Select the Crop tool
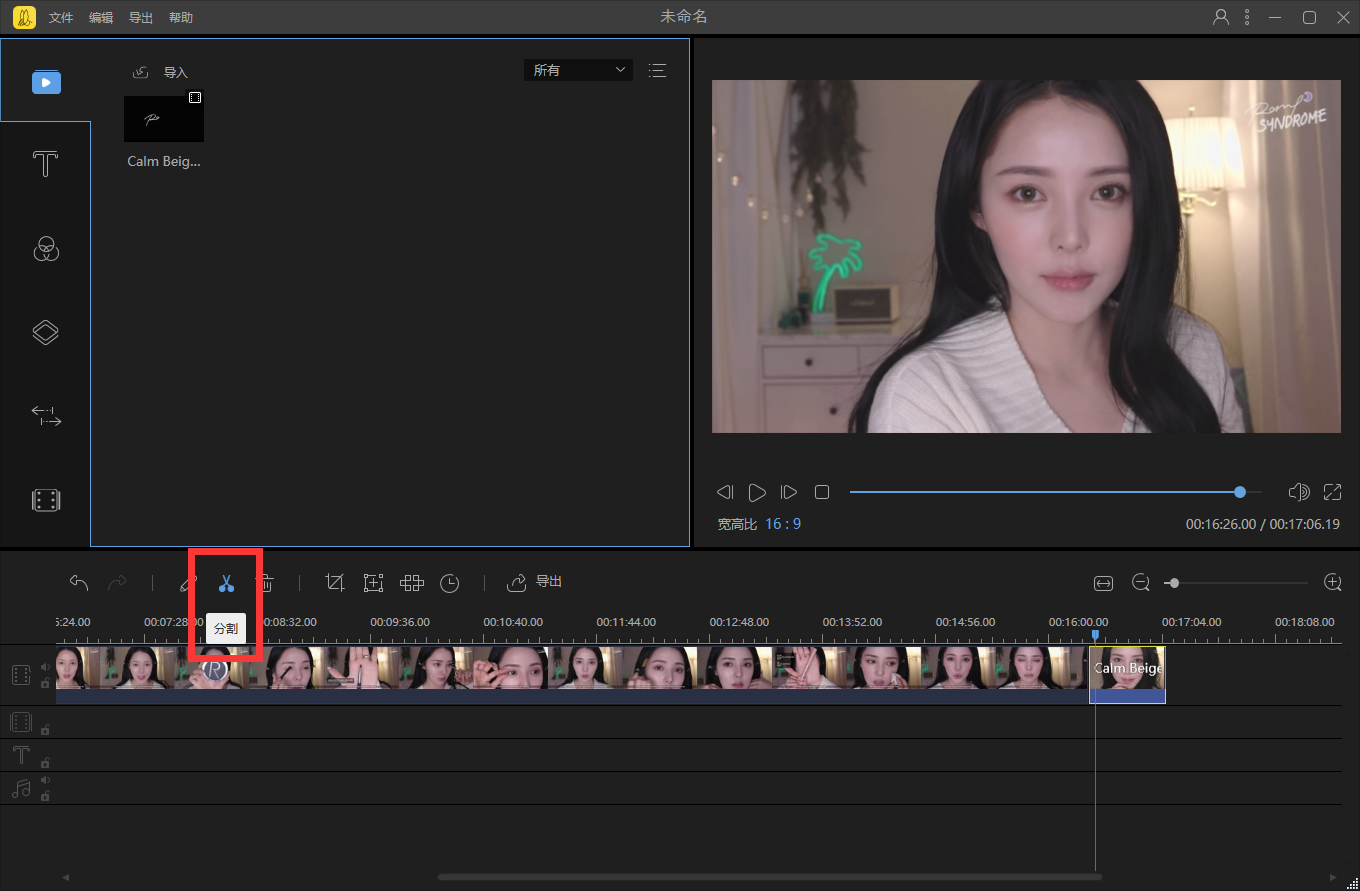Viewport: 1360px width, 891px height. tap(335, 583)
